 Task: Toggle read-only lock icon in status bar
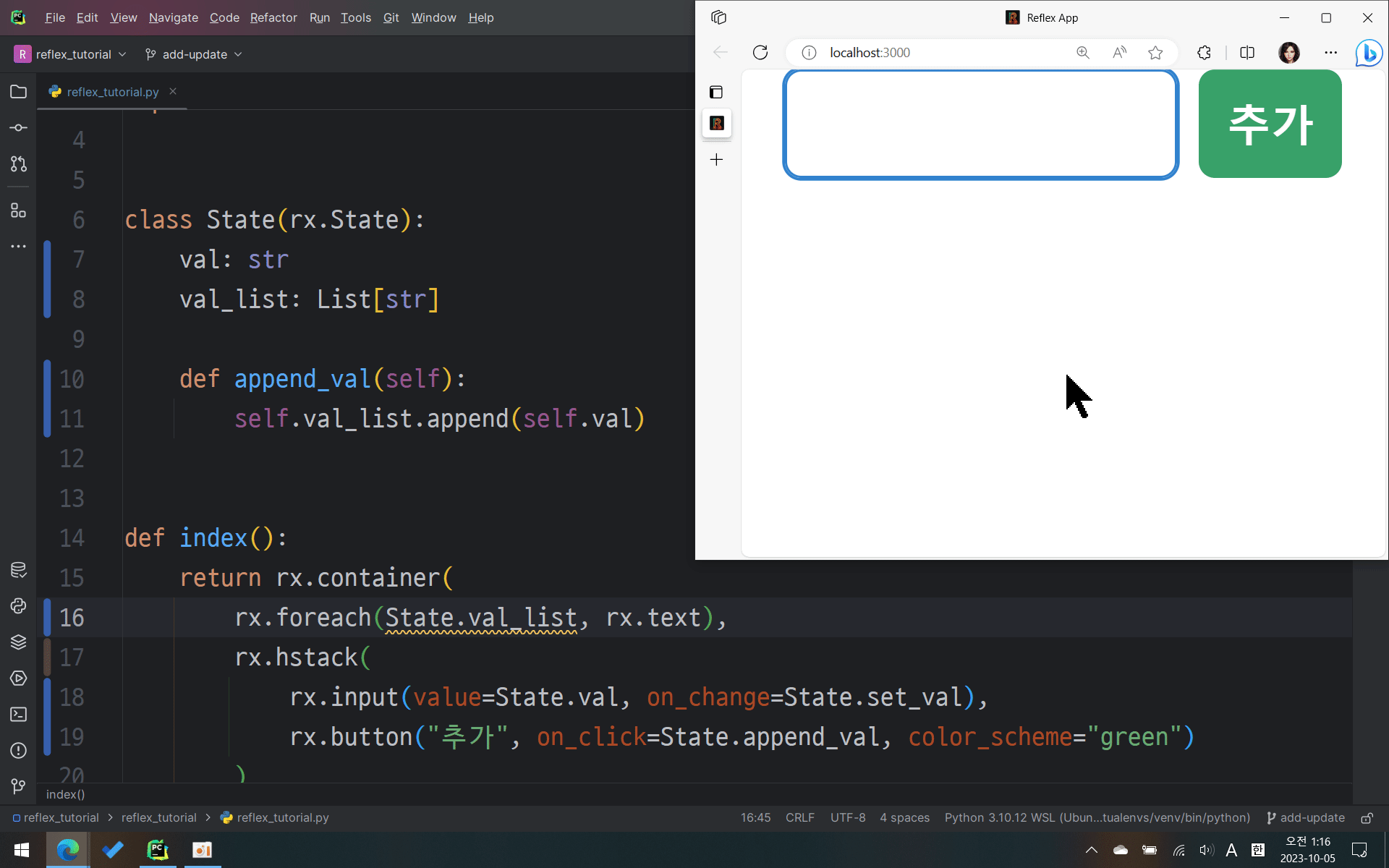pos(1367,818)
